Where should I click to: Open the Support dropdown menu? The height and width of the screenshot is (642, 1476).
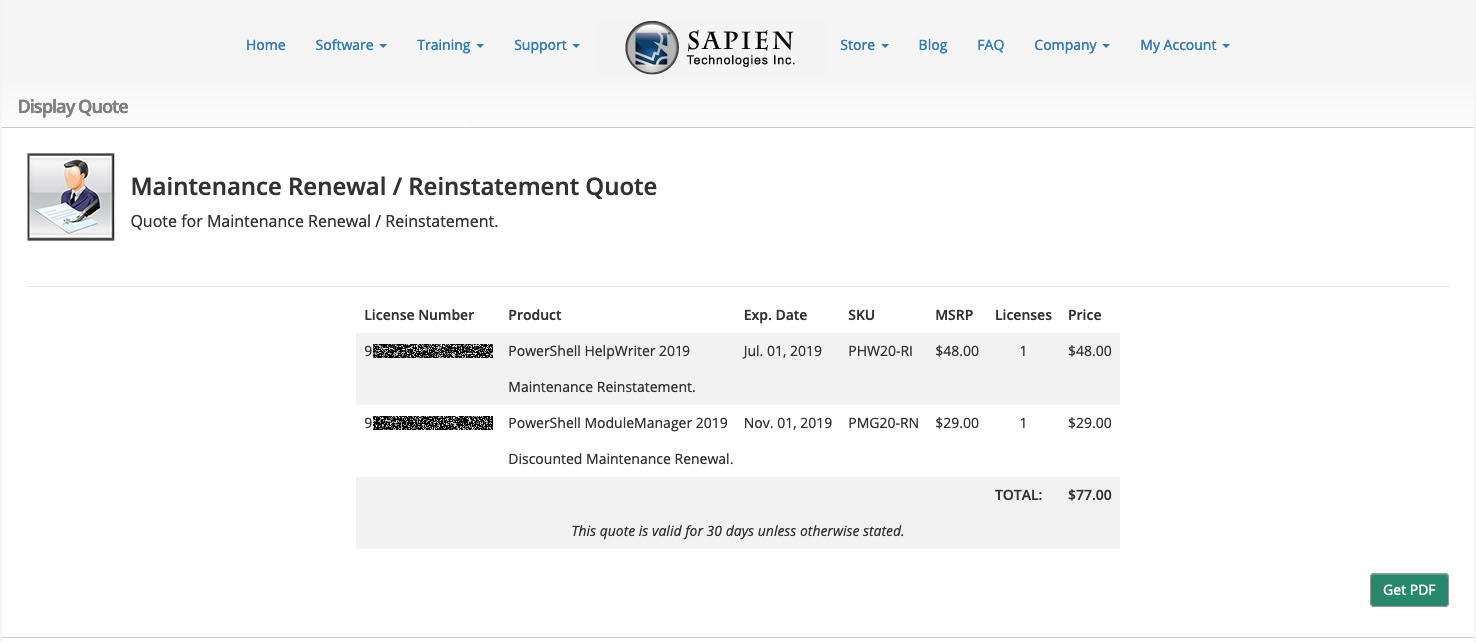547,45
